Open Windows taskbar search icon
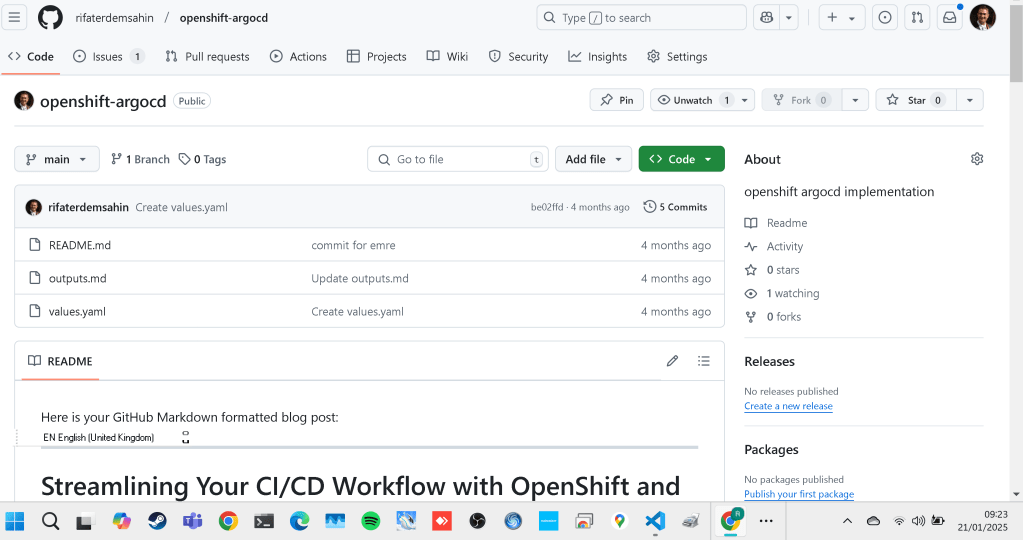This screenshot has width=1023, height=540. pos(50,521)
